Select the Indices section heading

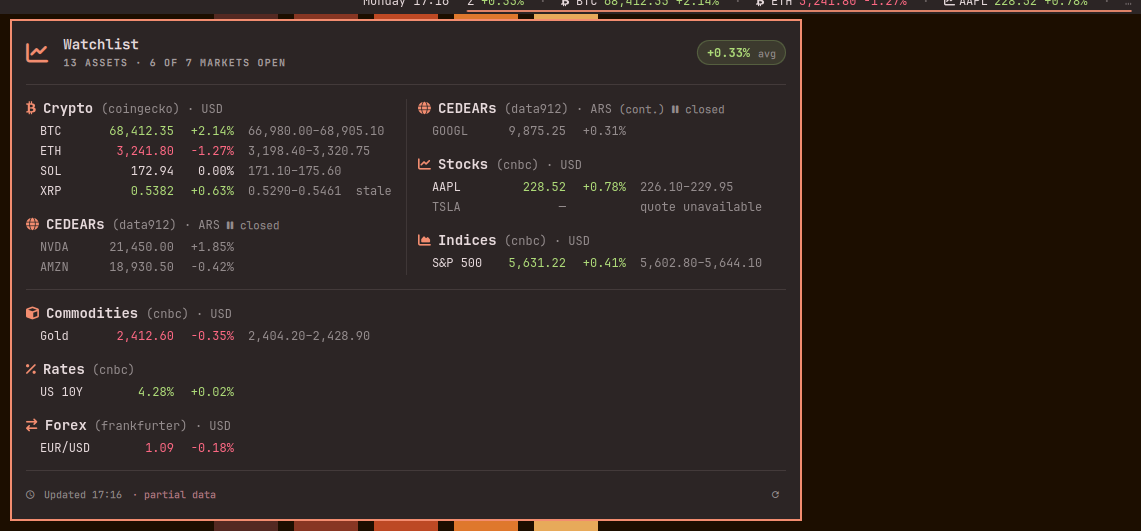tap(467, 240)
